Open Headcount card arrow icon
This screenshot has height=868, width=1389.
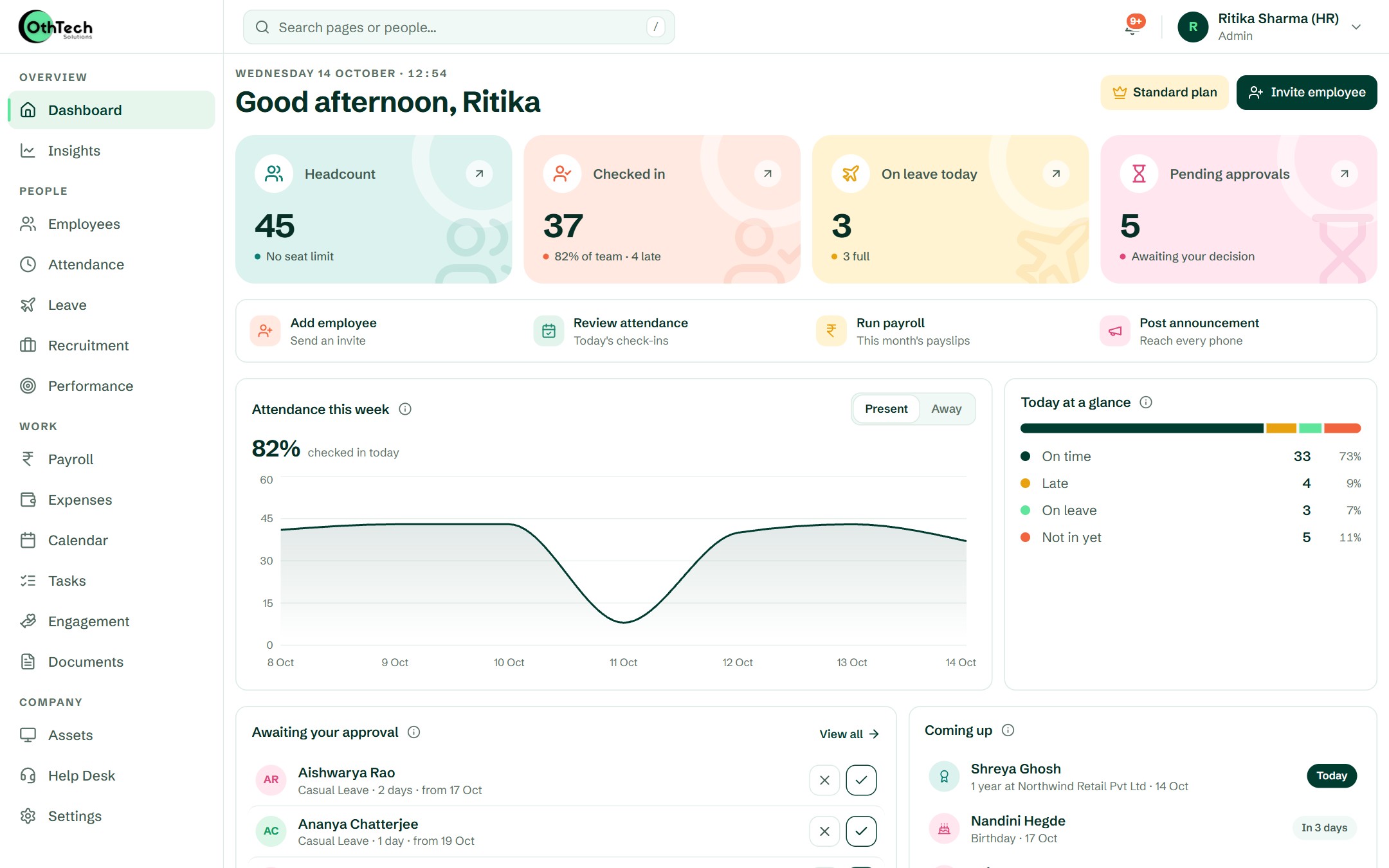tap(479, 174)
